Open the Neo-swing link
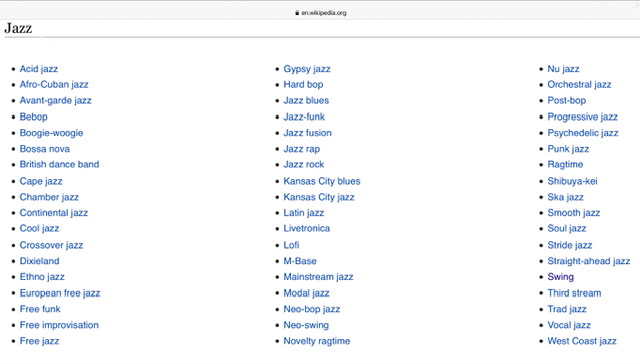The width and height of the screenshot is (640, 364). click(306, 325)
